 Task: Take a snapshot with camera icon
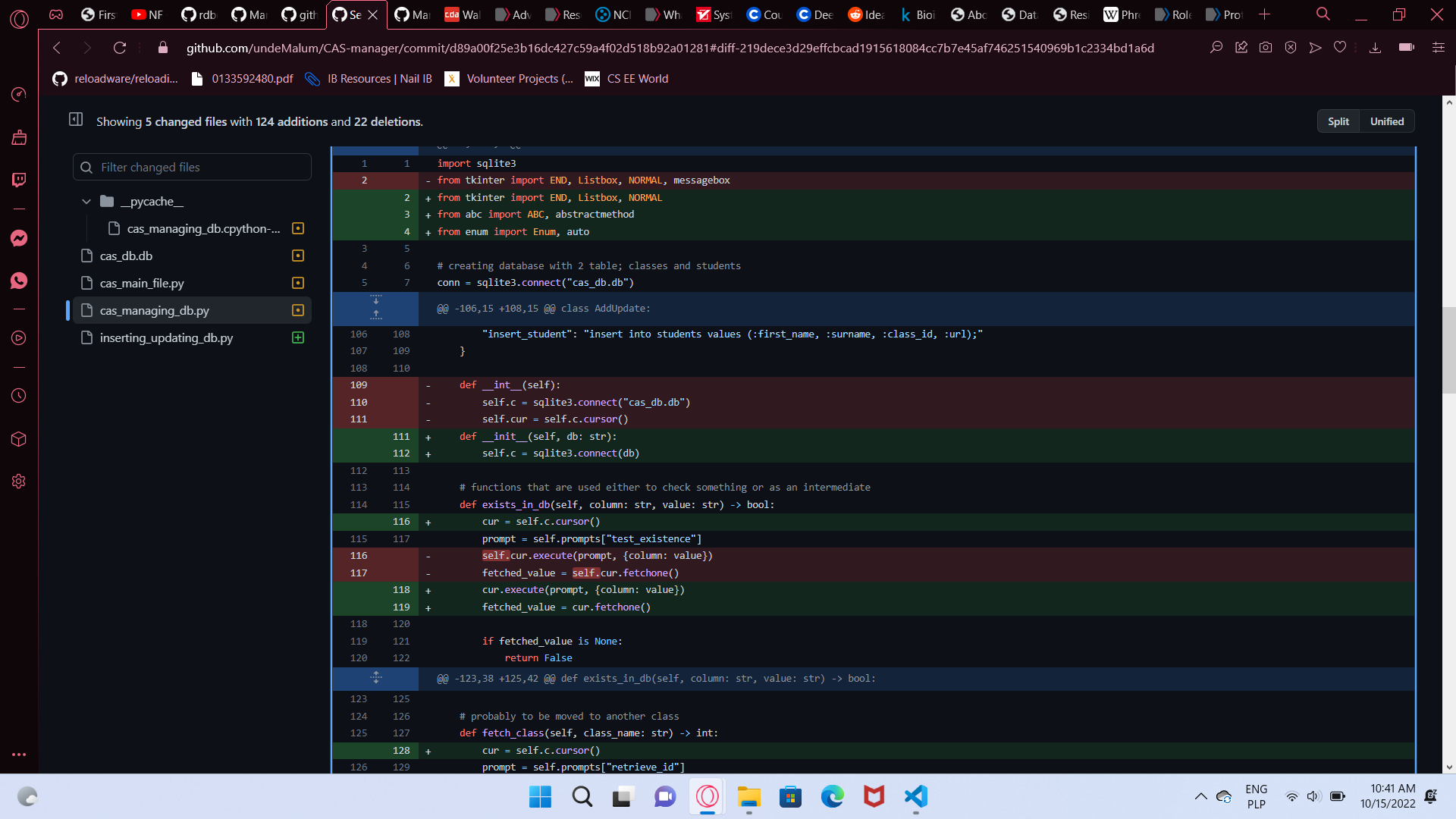click(1266, 48)
